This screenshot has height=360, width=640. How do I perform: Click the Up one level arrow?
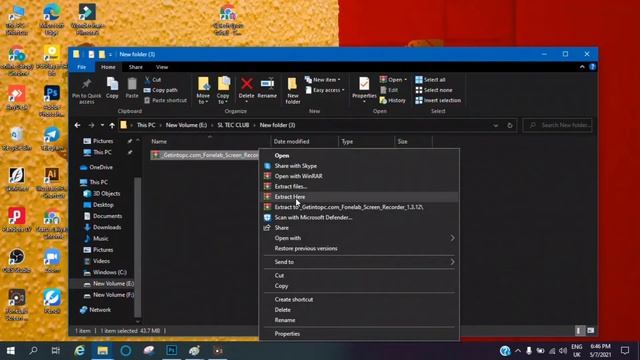[x=112, y=125]
